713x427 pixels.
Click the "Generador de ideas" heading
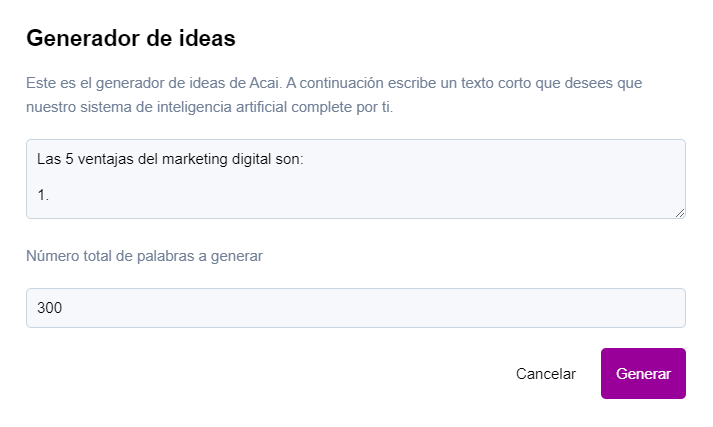131,38
